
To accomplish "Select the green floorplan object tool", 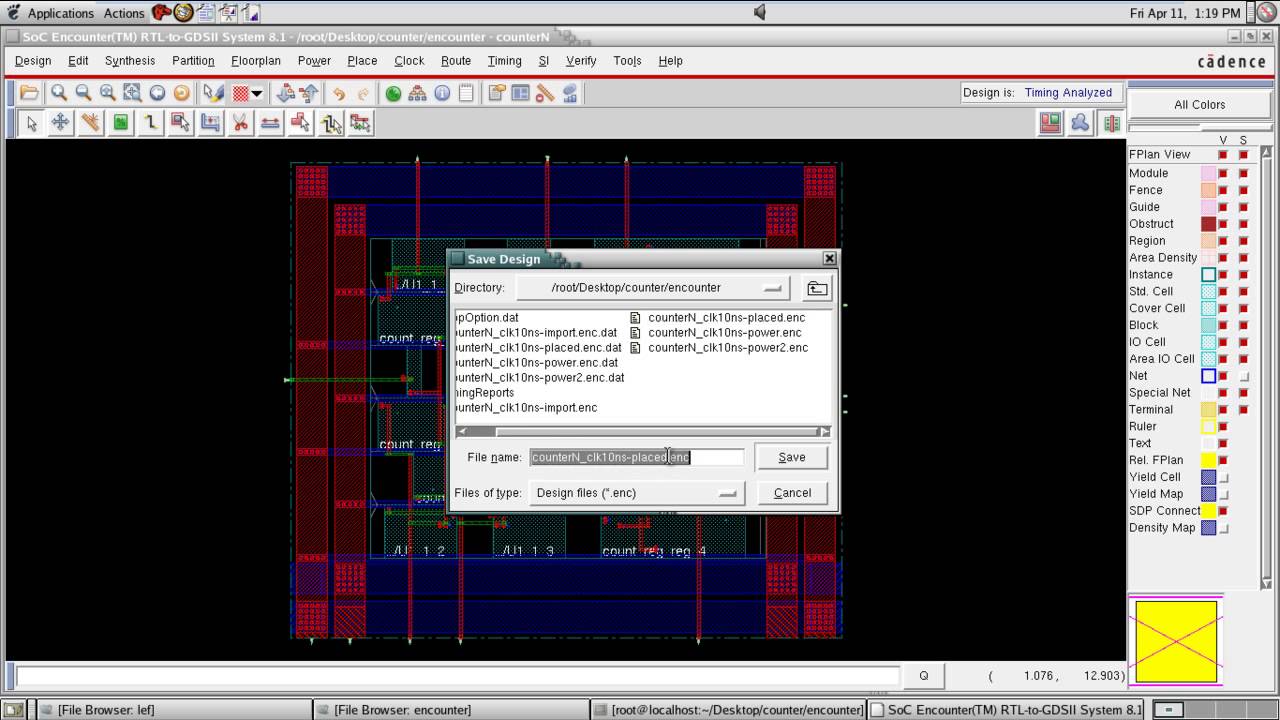I will pos(120,123).
